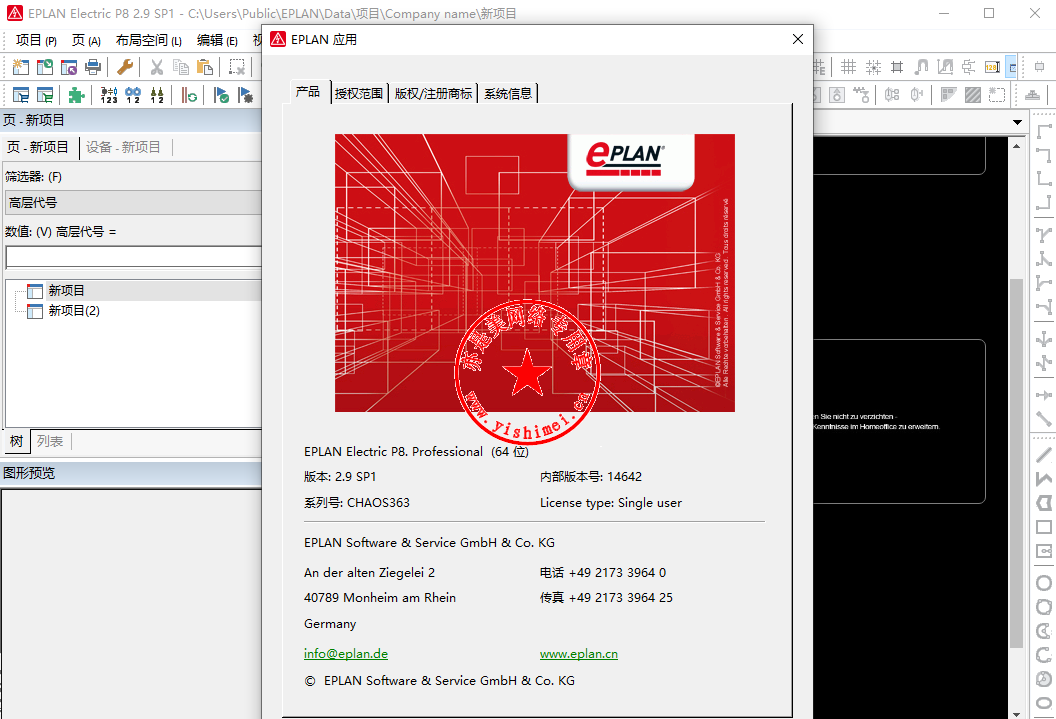Open the 项目 (P) menu

36,40
